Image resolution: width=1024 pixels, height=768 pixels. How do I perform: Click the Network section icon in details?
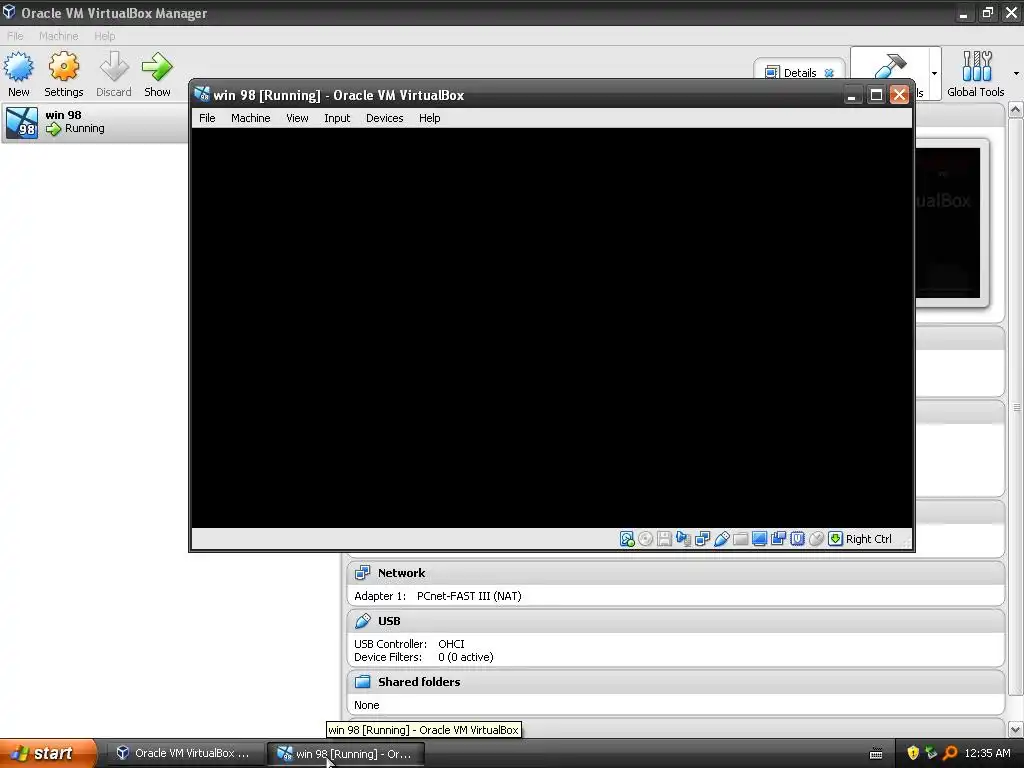(362, 573)
